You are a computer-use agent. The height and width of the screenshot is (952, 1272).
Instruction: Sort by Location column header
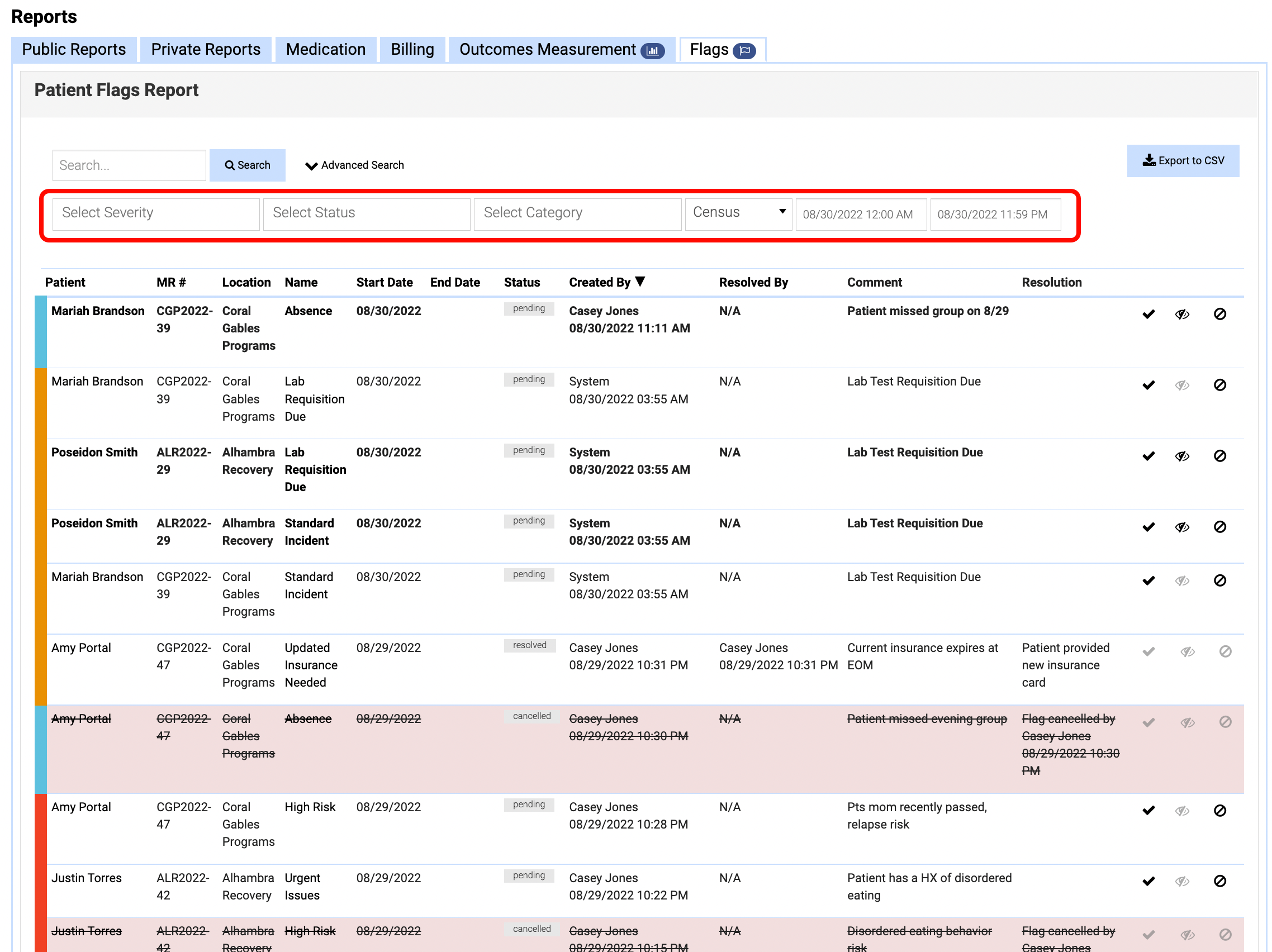pos(246,282)
